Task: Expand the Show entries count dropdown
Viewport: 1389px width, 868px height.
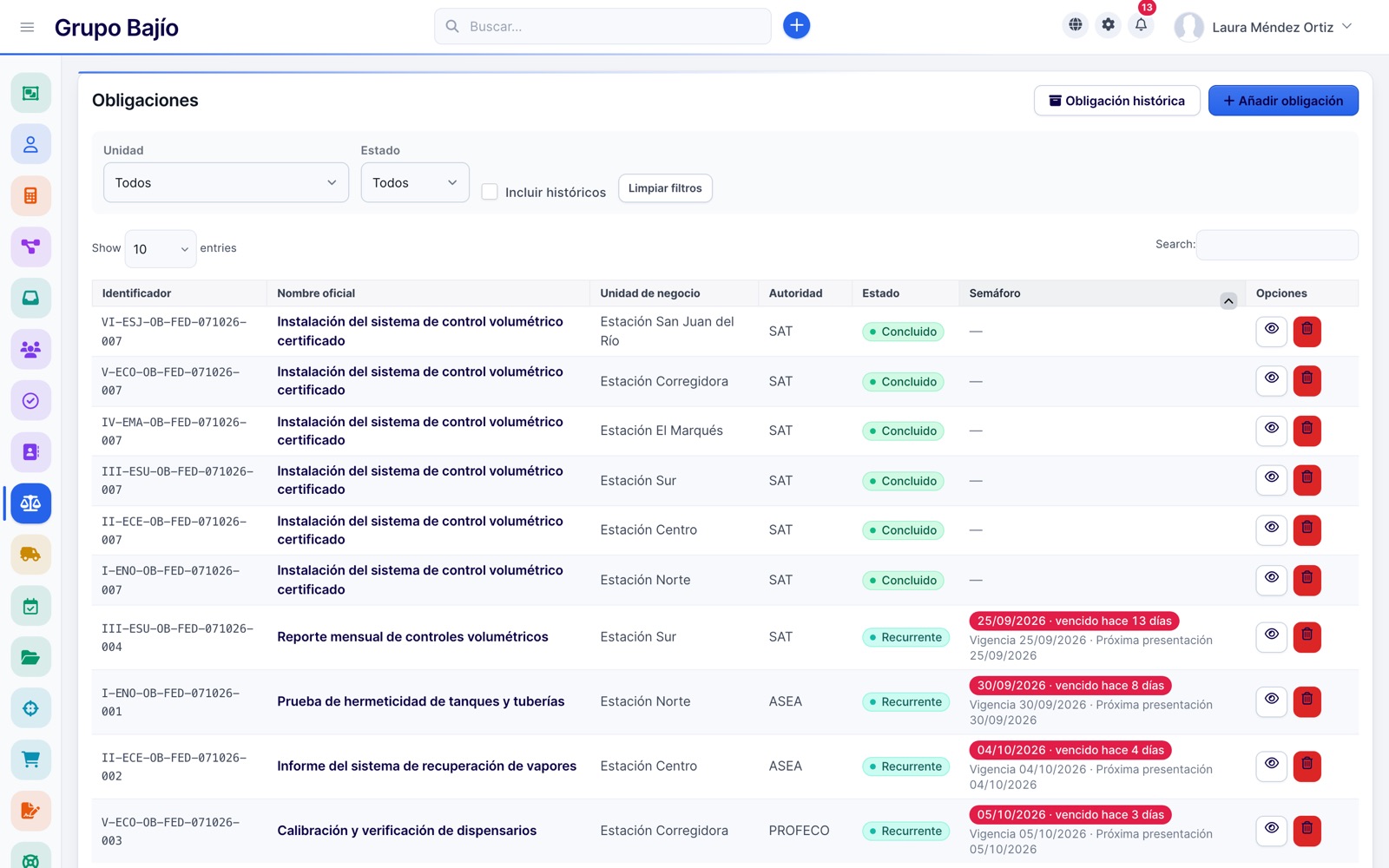Action: click(161, 249)
